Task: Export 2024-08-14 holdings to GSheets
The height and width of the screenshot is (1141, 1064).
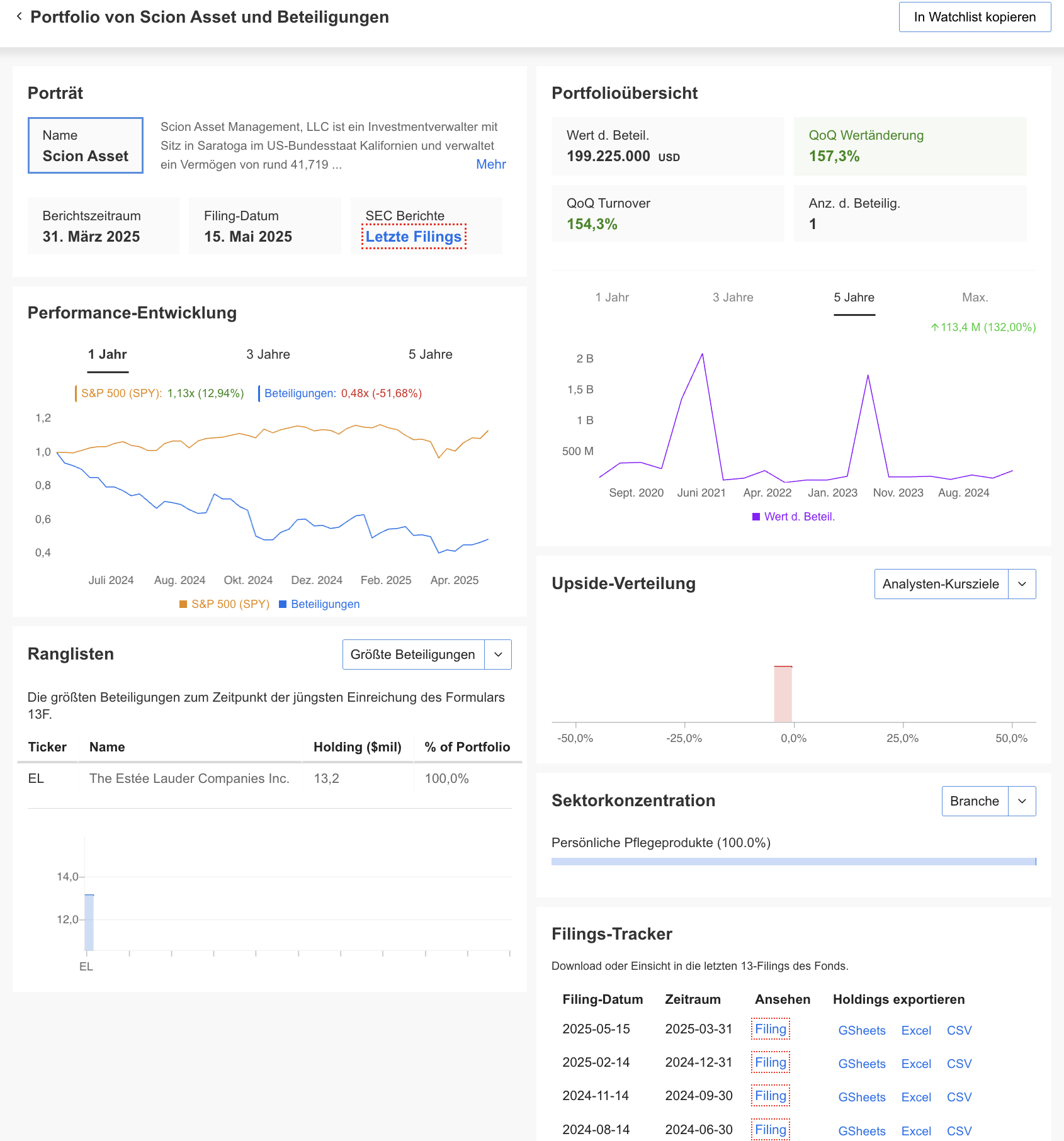Action: (x=862, y=1131)
